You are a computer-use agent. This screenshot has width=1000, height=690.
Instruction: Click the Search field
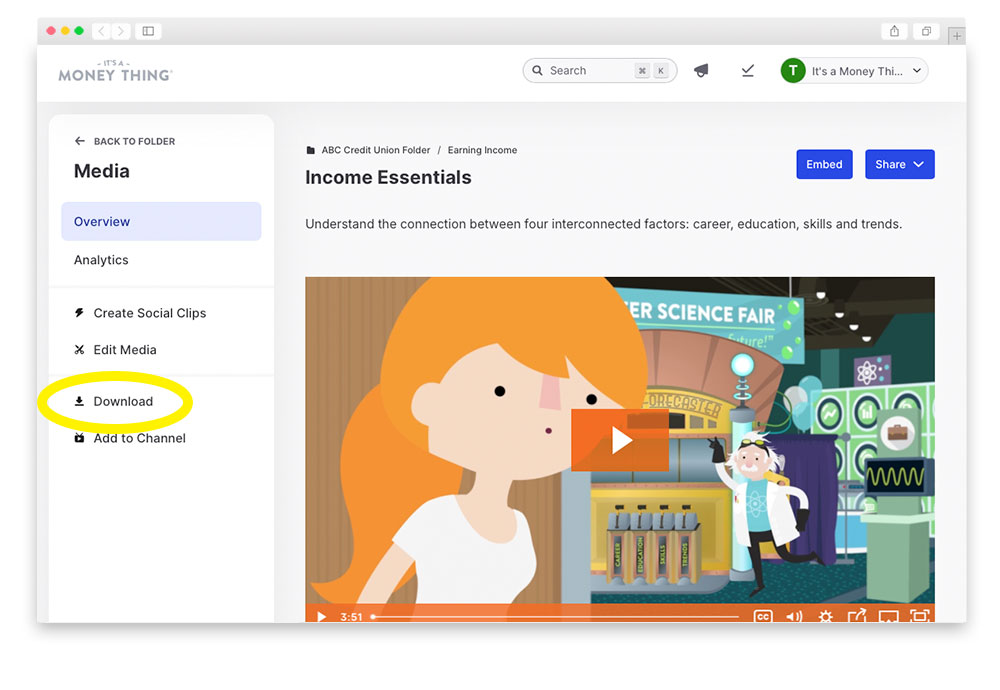[x=599, y=71]
